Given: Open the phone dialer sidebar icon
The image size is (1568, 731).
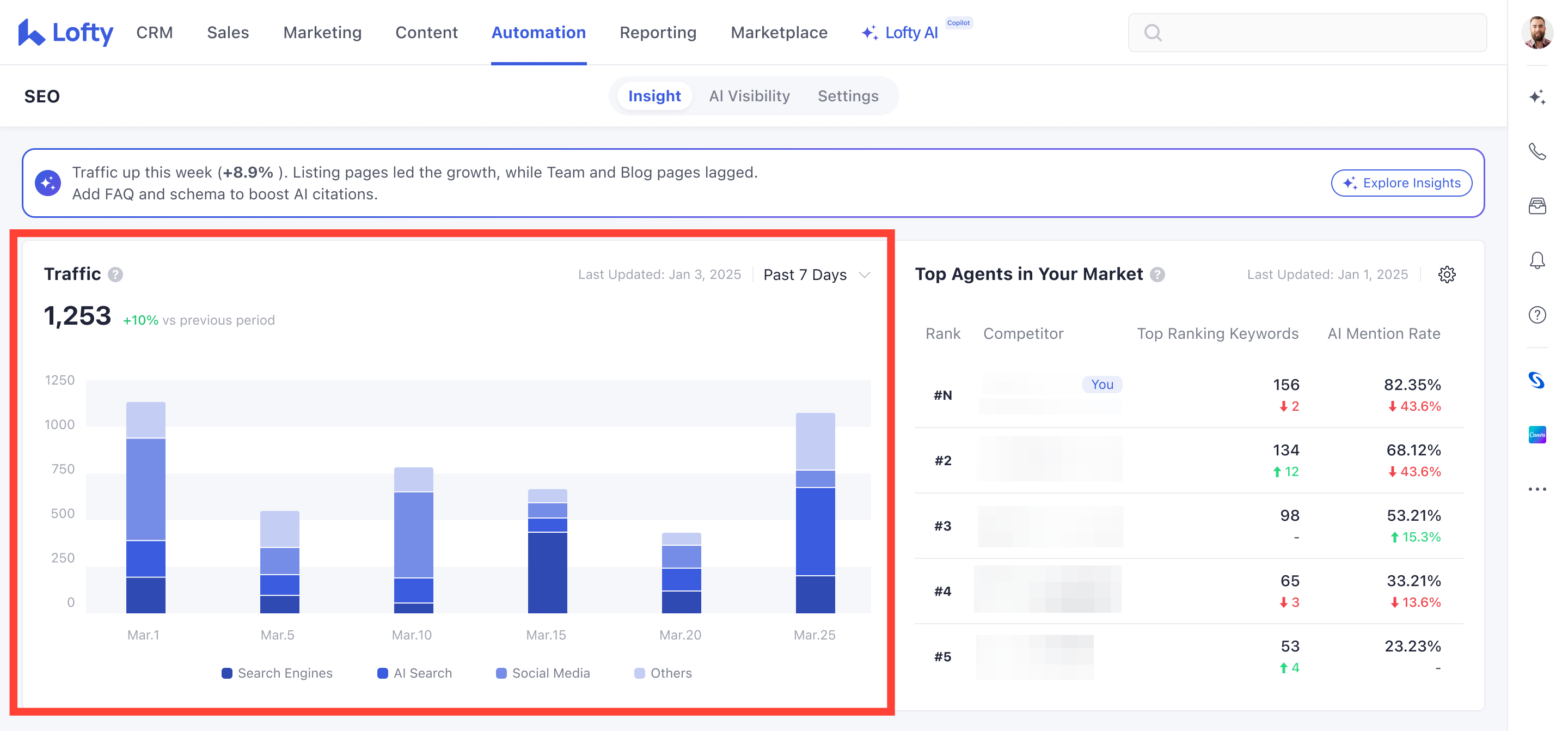Looking at the screenshot, I should tap(1537, 151).
